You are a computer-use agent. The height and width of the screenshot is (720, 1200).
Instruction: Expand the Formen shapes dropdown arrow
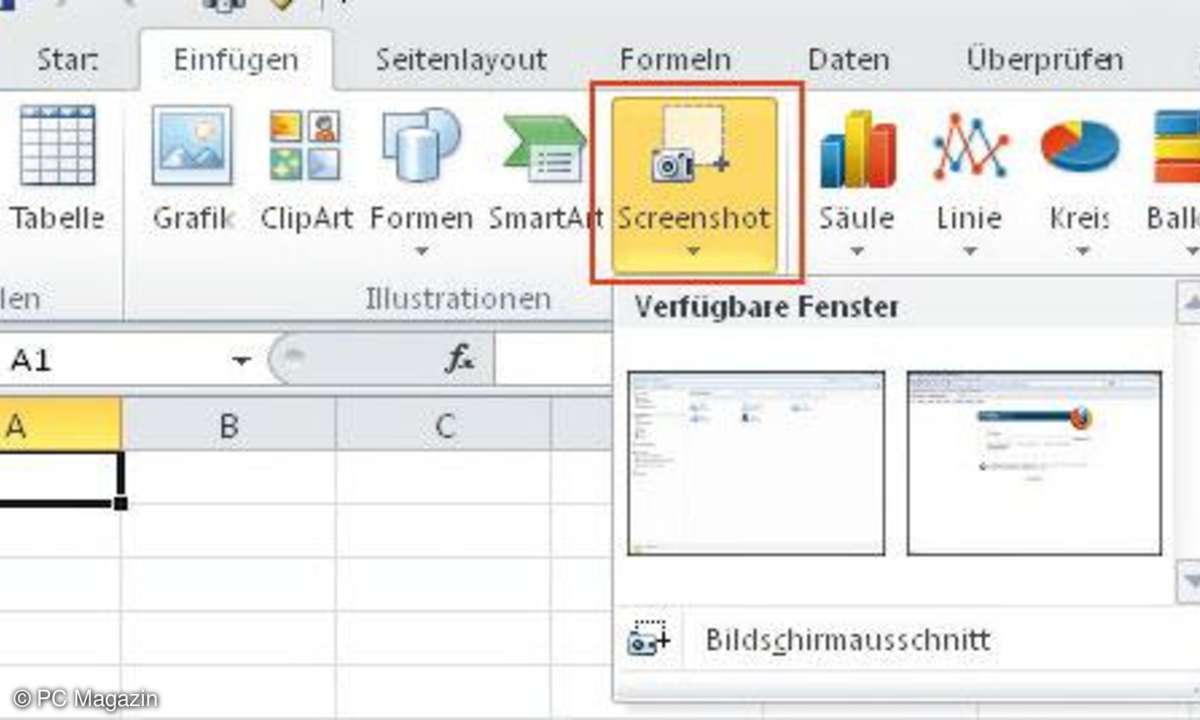[x=421, y=250]
